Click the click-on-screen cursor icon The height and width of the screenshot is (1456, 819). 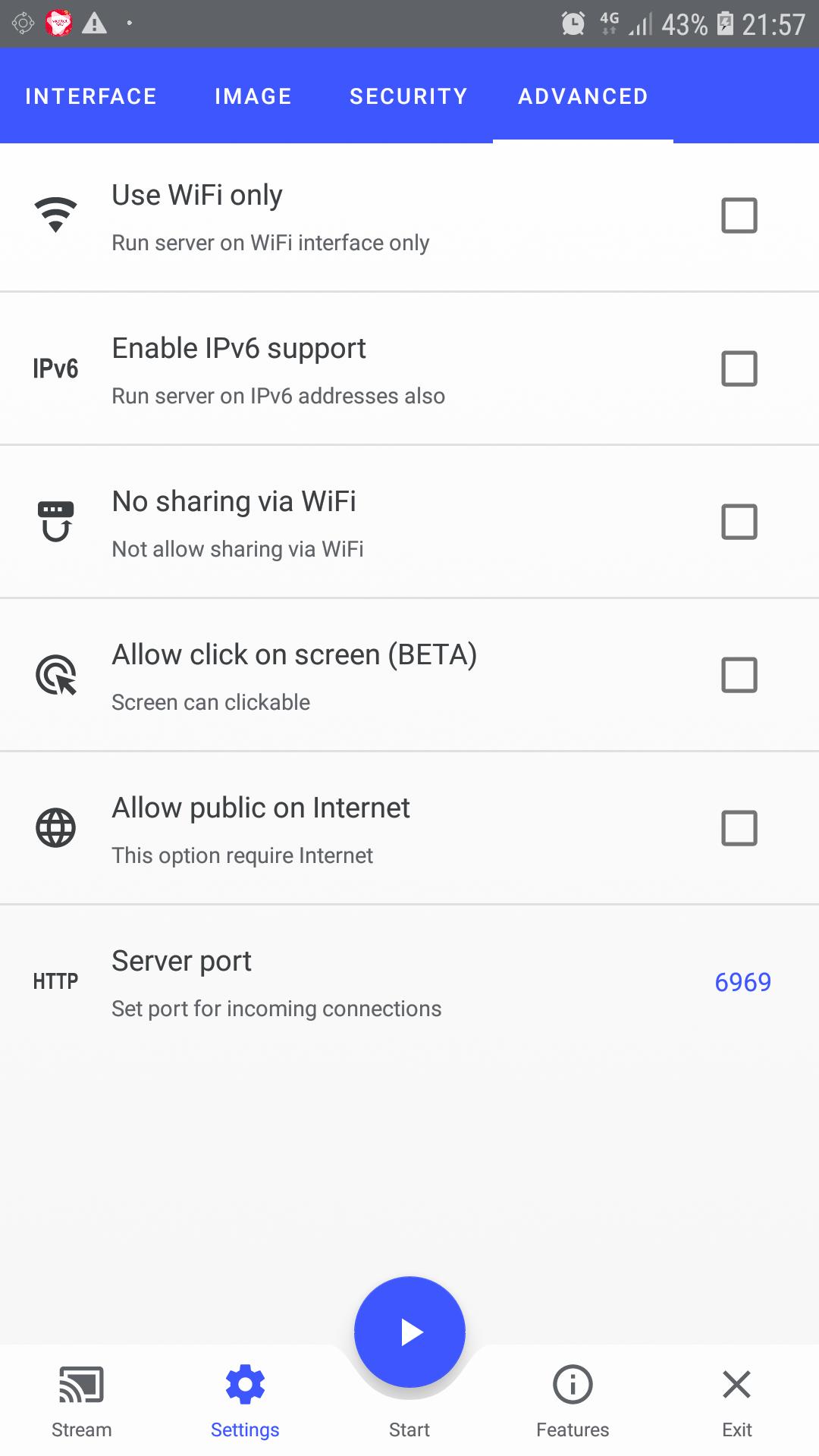coord(55,675)
